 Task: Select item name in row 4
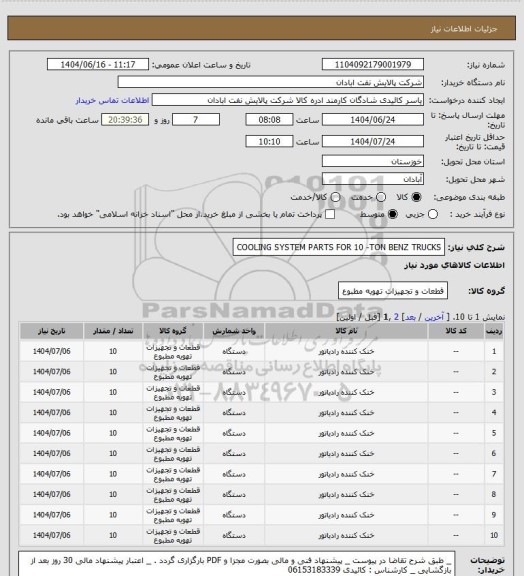pos(346,413)
